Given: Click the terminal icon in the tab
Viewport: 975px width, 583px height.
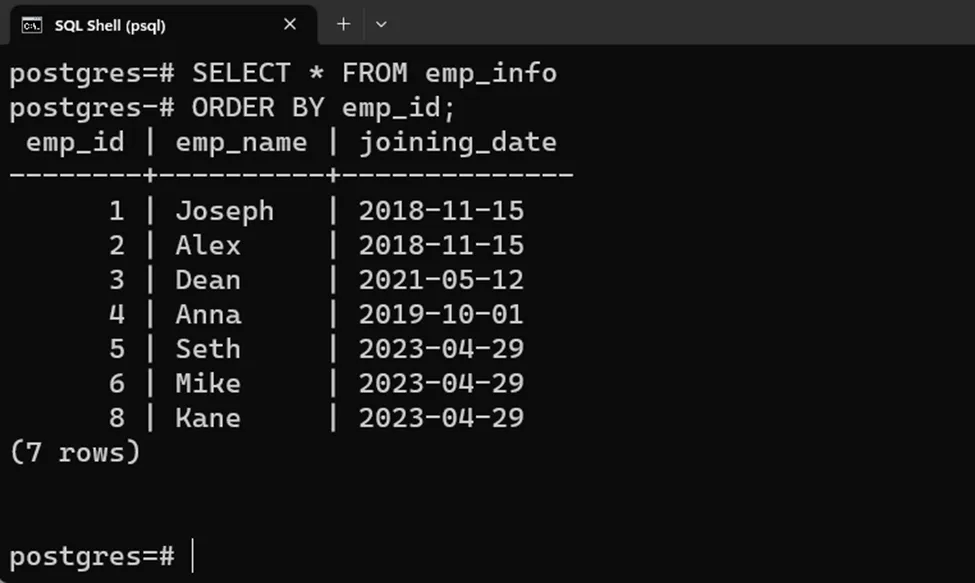Looking at the screenshot, I should coord(32,25).
